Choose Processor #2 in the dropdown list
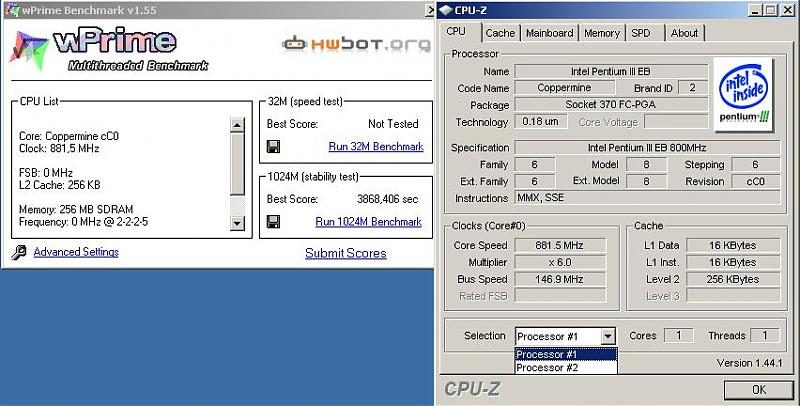This screenshot has height=406, width=800. coord(566,367)
